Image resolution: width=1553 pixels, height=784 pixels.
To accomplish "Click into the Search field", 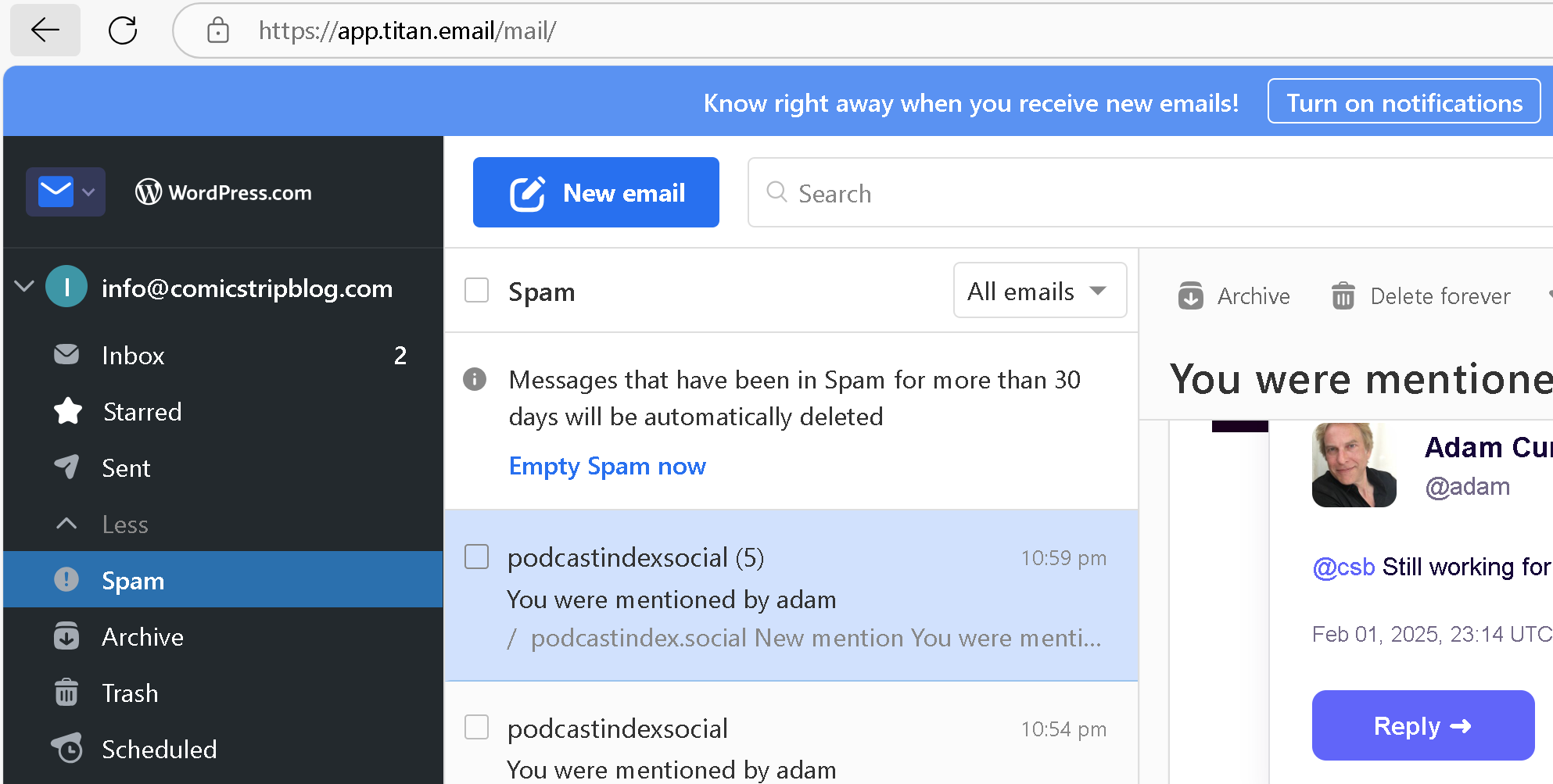I will (1095, 193).
